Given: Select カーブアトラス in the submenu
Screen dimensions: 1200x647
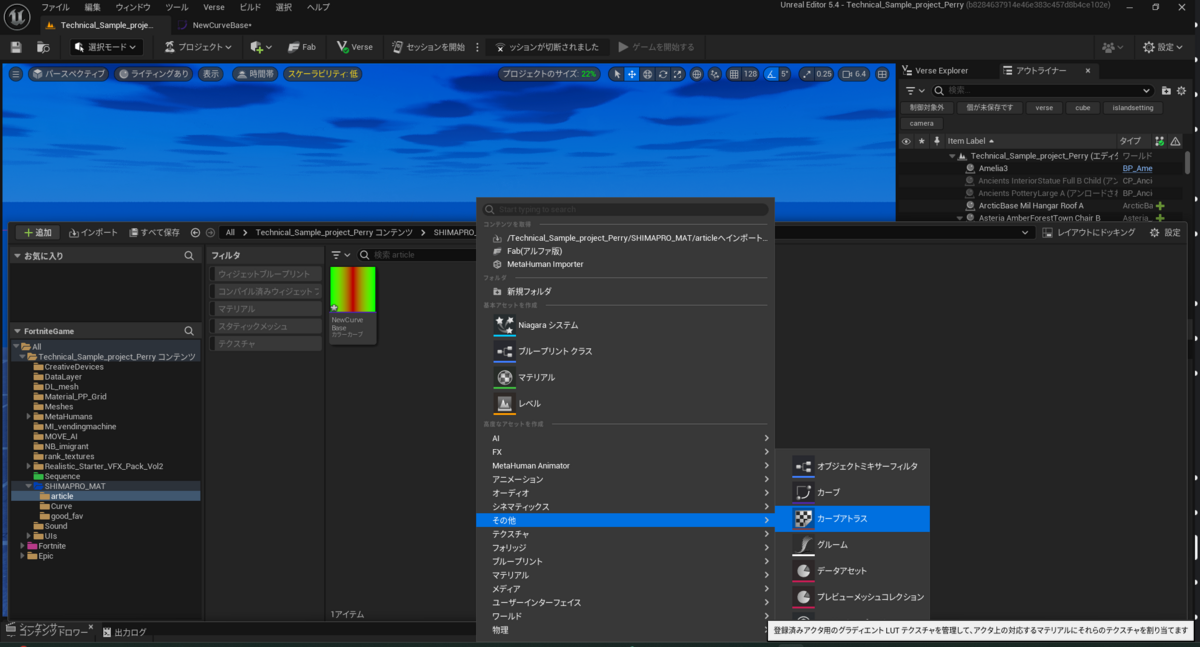Looking at the screenshot, I should [x=852, y=519].
